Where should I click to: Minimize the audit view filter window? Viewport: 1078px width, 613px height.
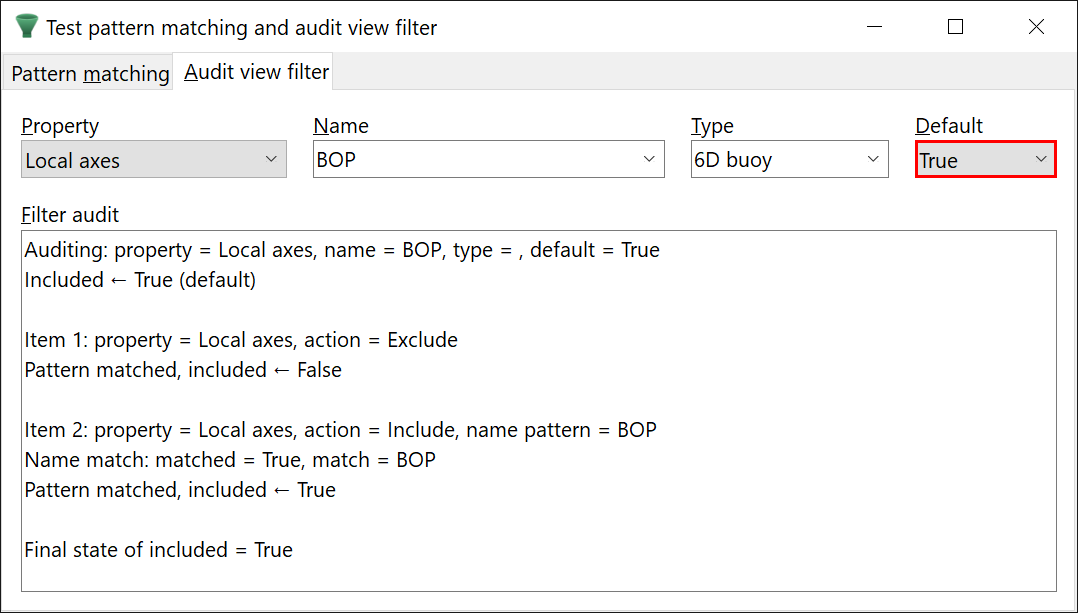tap(873, 27)
